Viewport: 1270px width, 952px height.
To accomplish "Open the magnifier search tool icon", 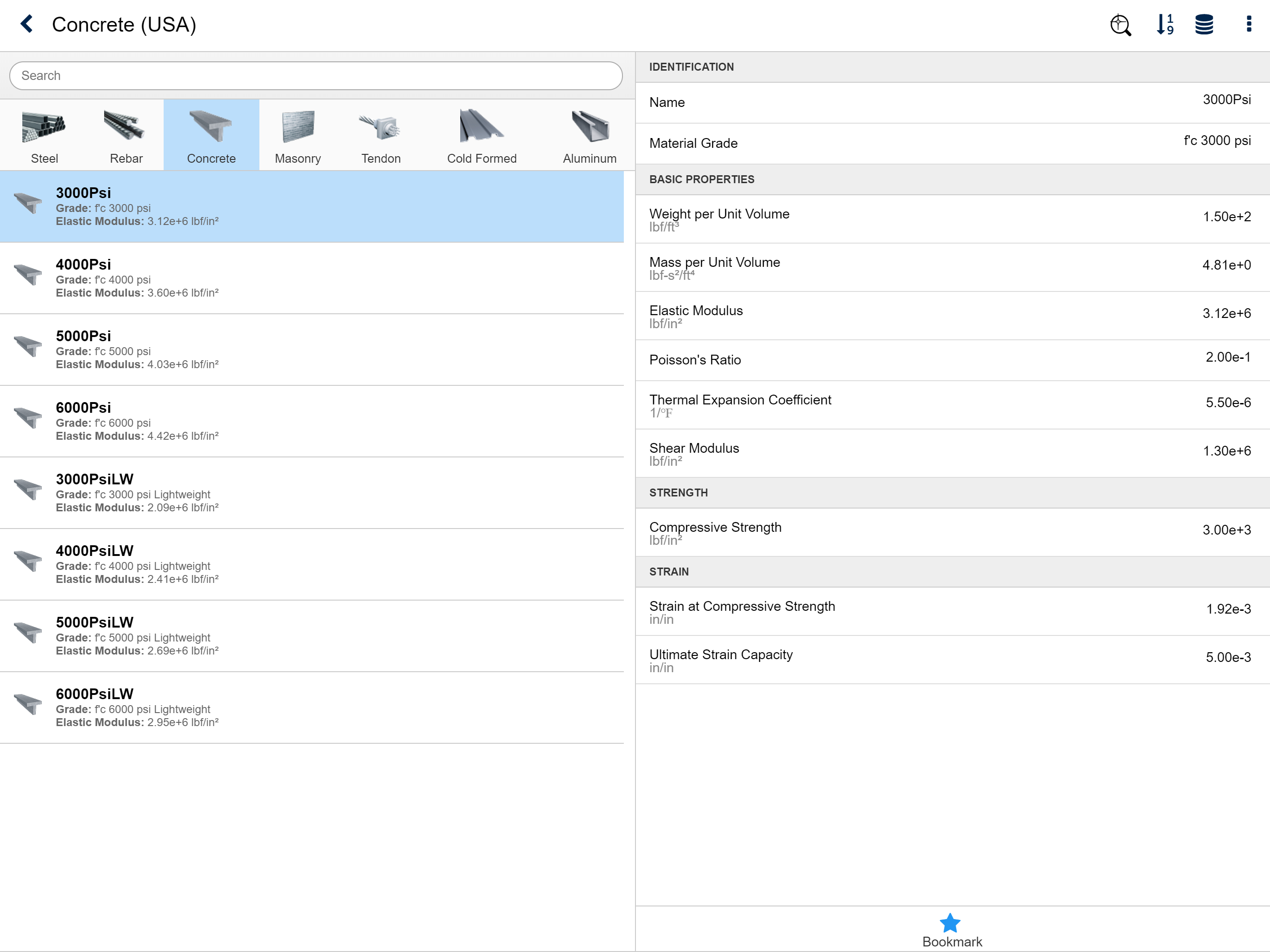I will 1120,25.
